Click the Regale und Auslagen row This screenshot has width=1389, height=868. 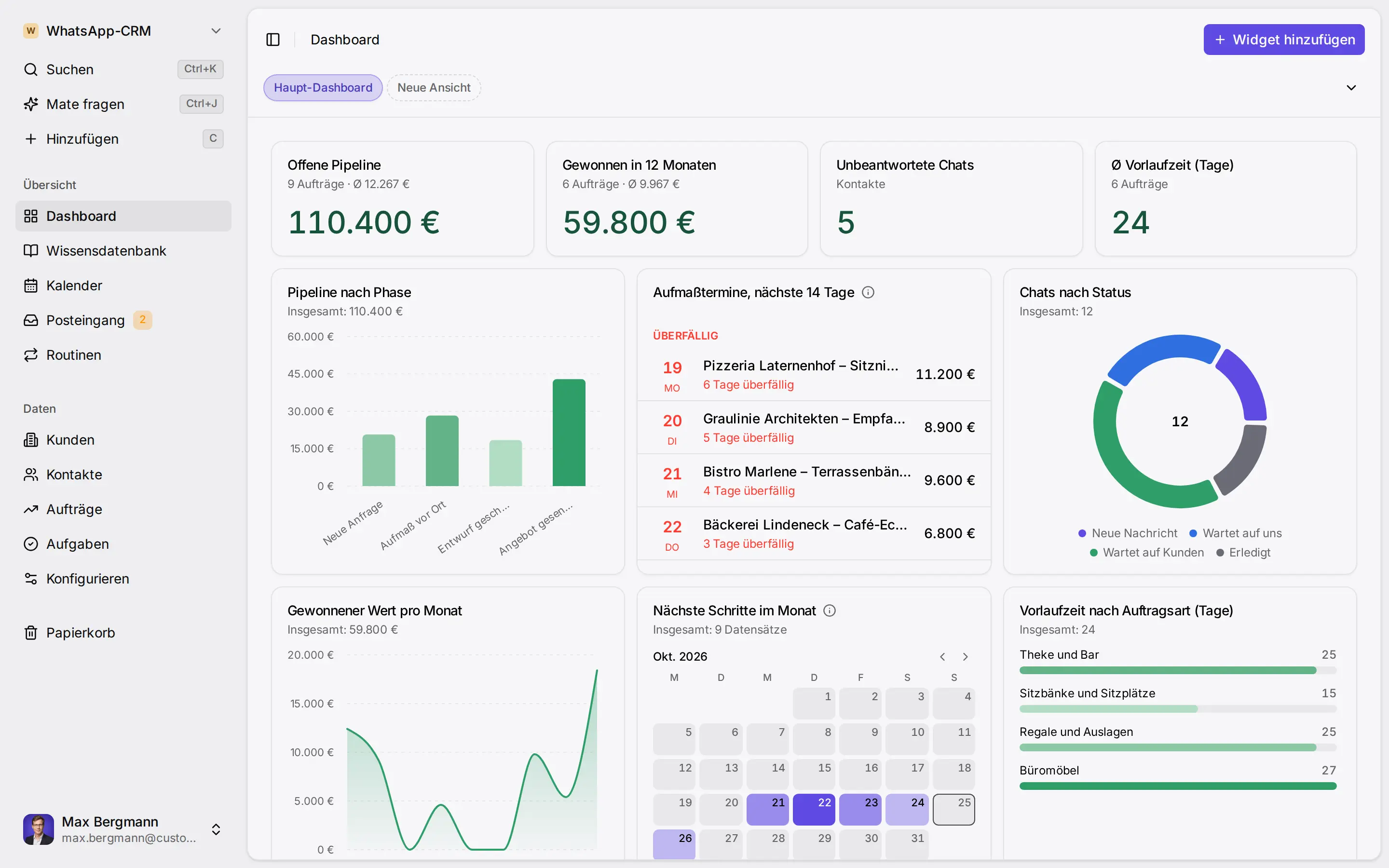[x=1178, y=739]
